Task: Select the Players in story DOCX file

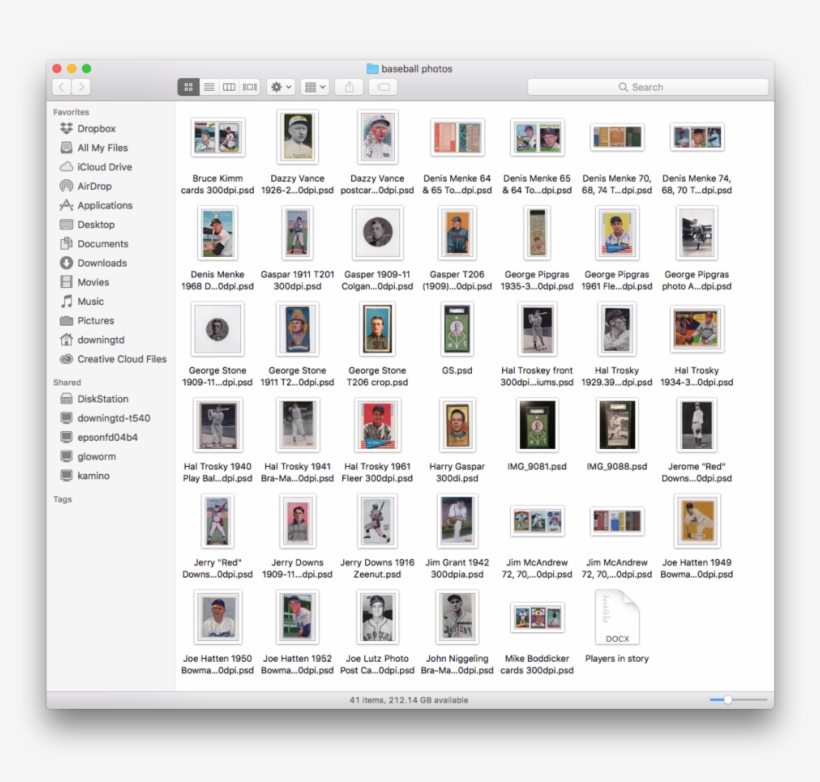Action: pos(617,619)
